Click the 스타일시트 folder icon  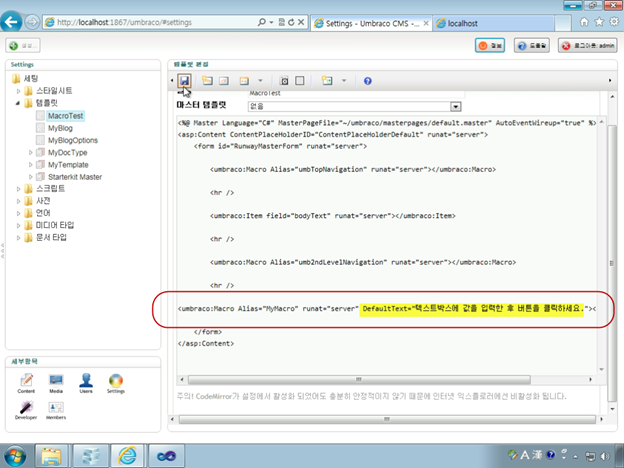tap(28, 91)
